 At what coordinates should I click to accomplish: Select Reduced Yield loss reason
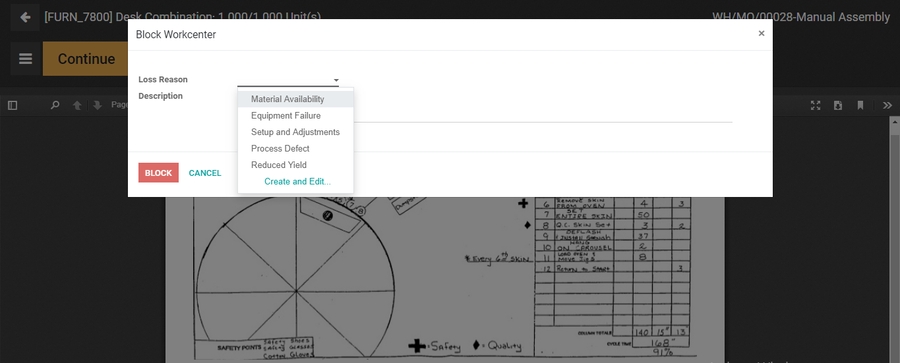296,165
